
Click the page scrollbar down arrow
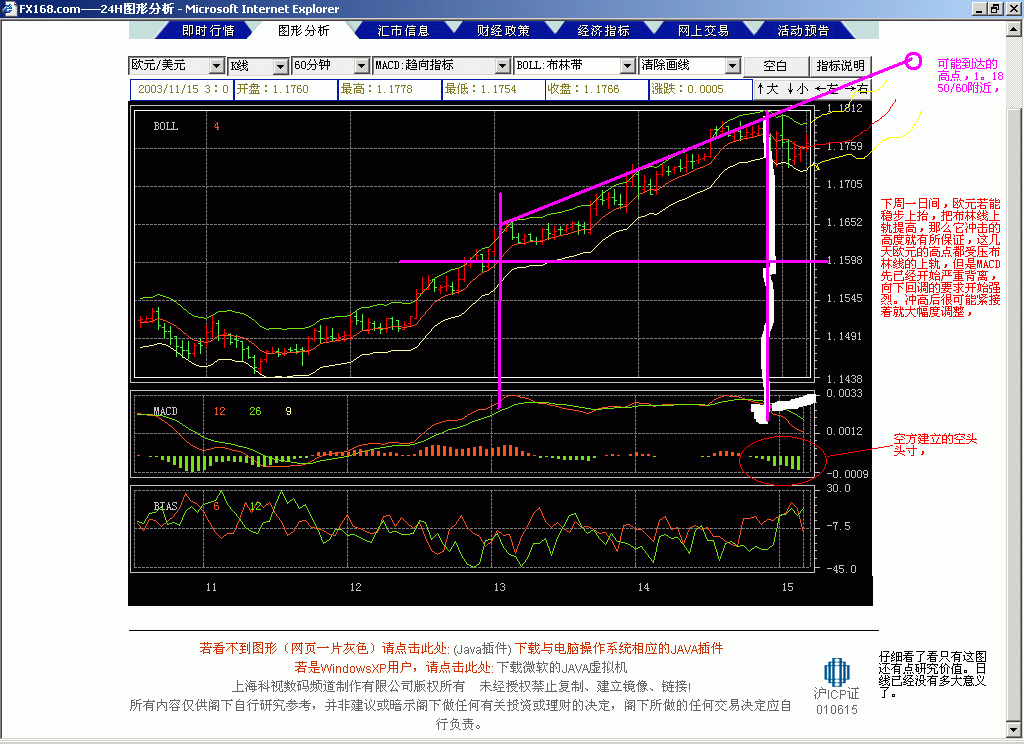coord(1014,729)
